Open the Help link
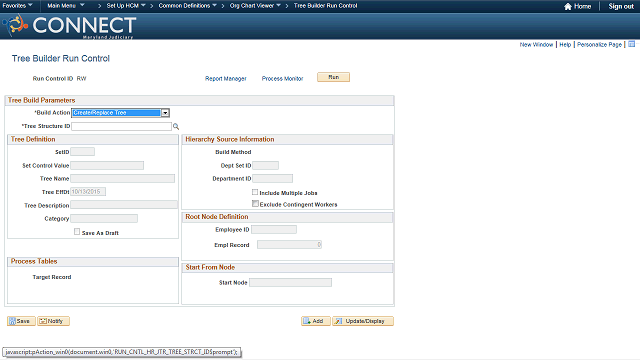Image resolution: width=640 pixels, height=360 pixels. (565, 44)
